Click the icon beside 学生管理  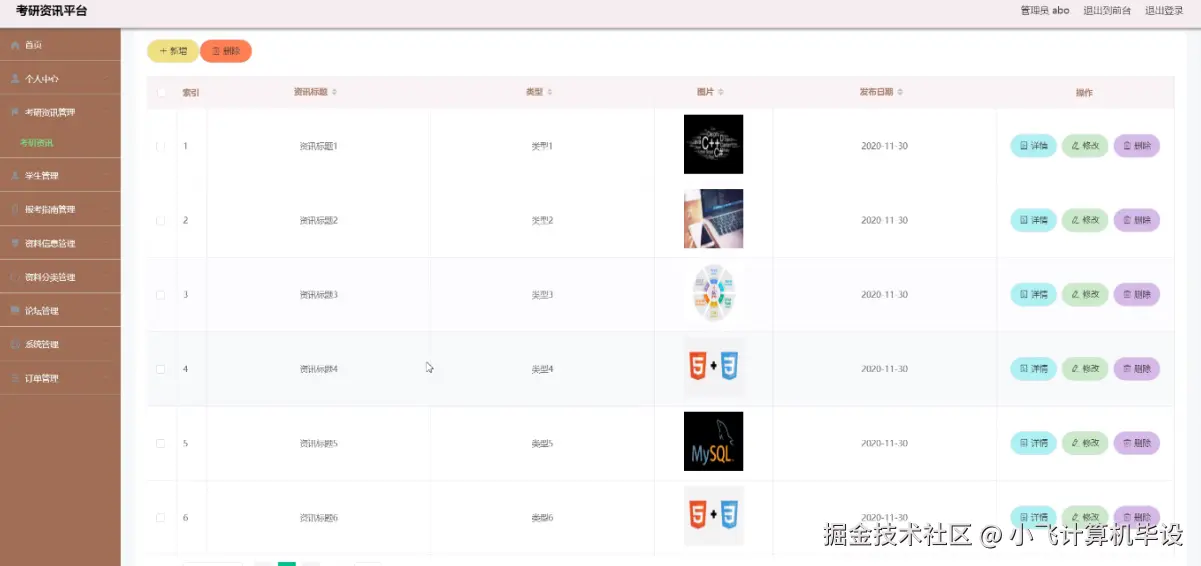coord(15,176)
